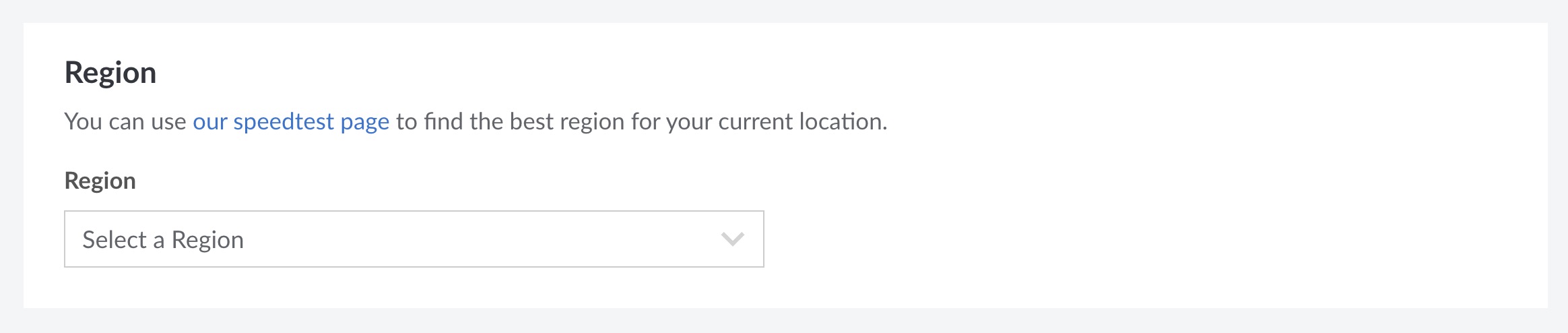Focus the Region selection field
Image resolution: width=1568 pixels, height=333 pixels.
[414, 239]
